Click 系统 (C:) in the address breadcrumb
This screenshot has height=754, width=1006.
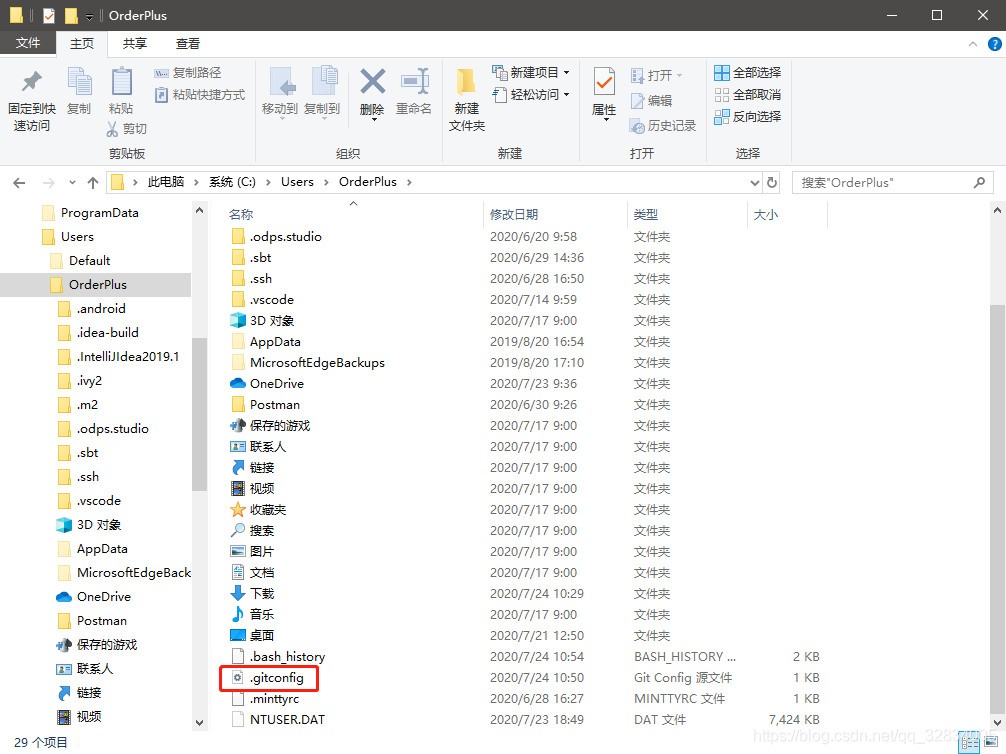pyautogui.click(x=232, y=182)
